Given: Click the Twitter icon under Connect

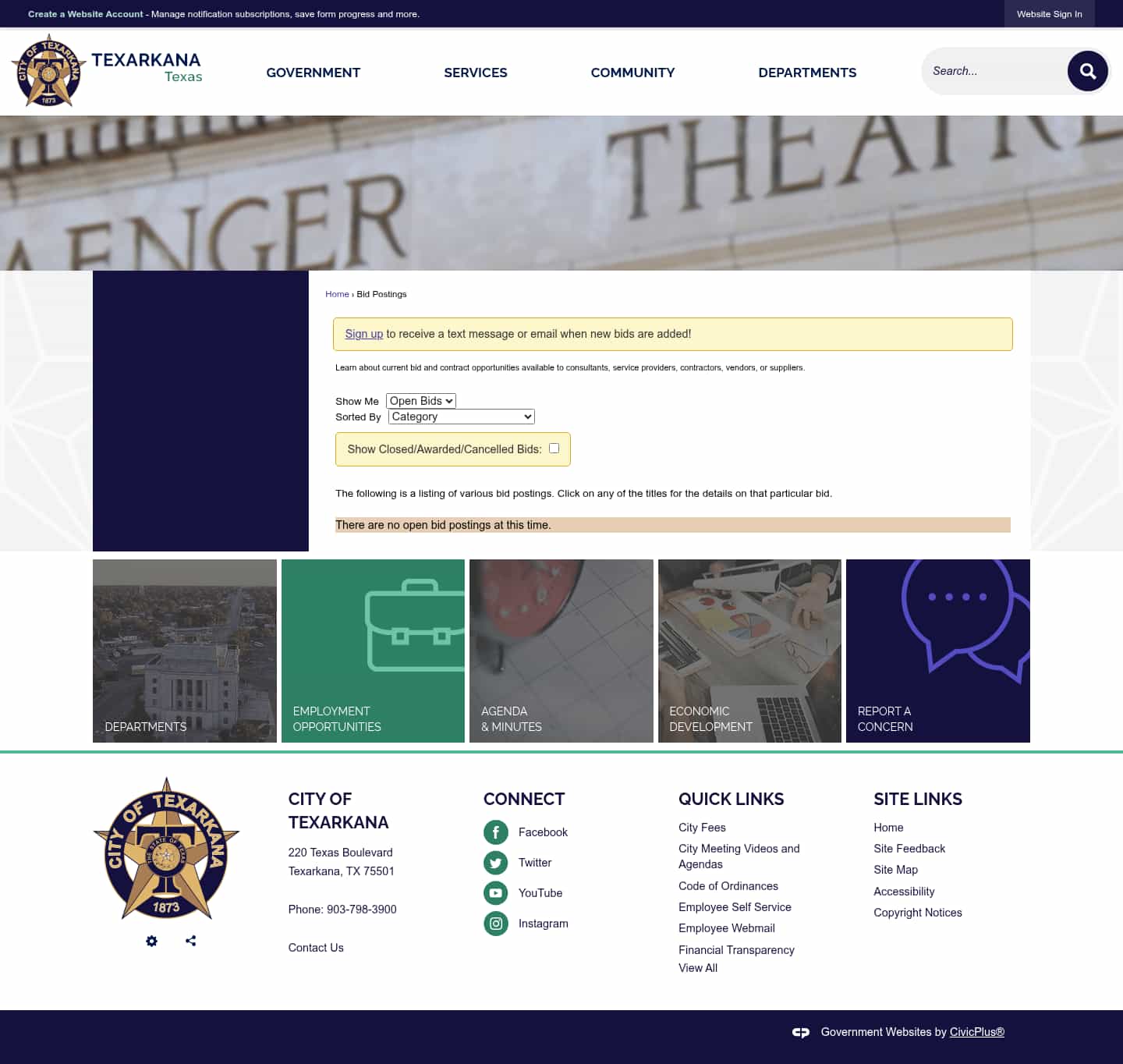Looking at the screenshot, I should coord(496,863).
